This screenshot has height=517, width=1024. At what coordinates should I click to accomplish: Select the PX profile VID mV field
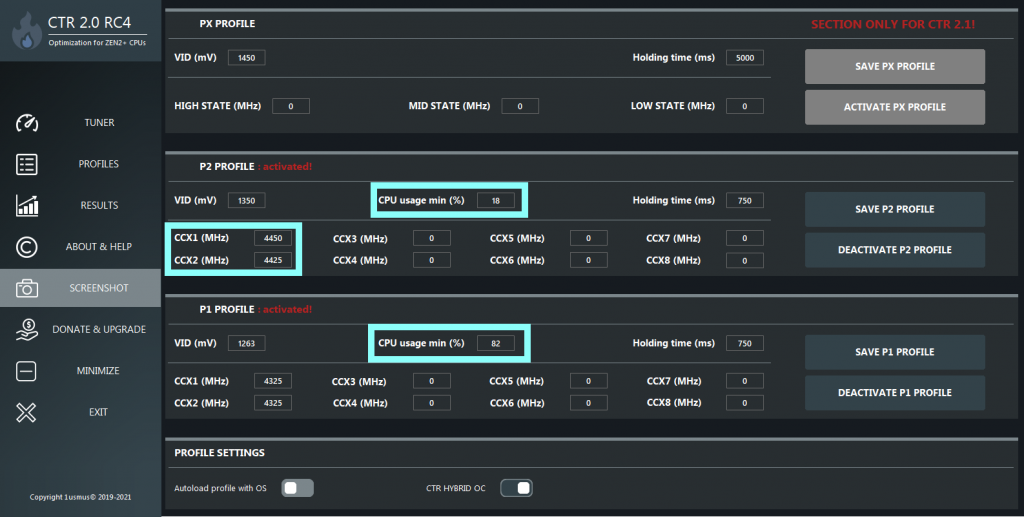pyautogui.click(x=246, y=58)
